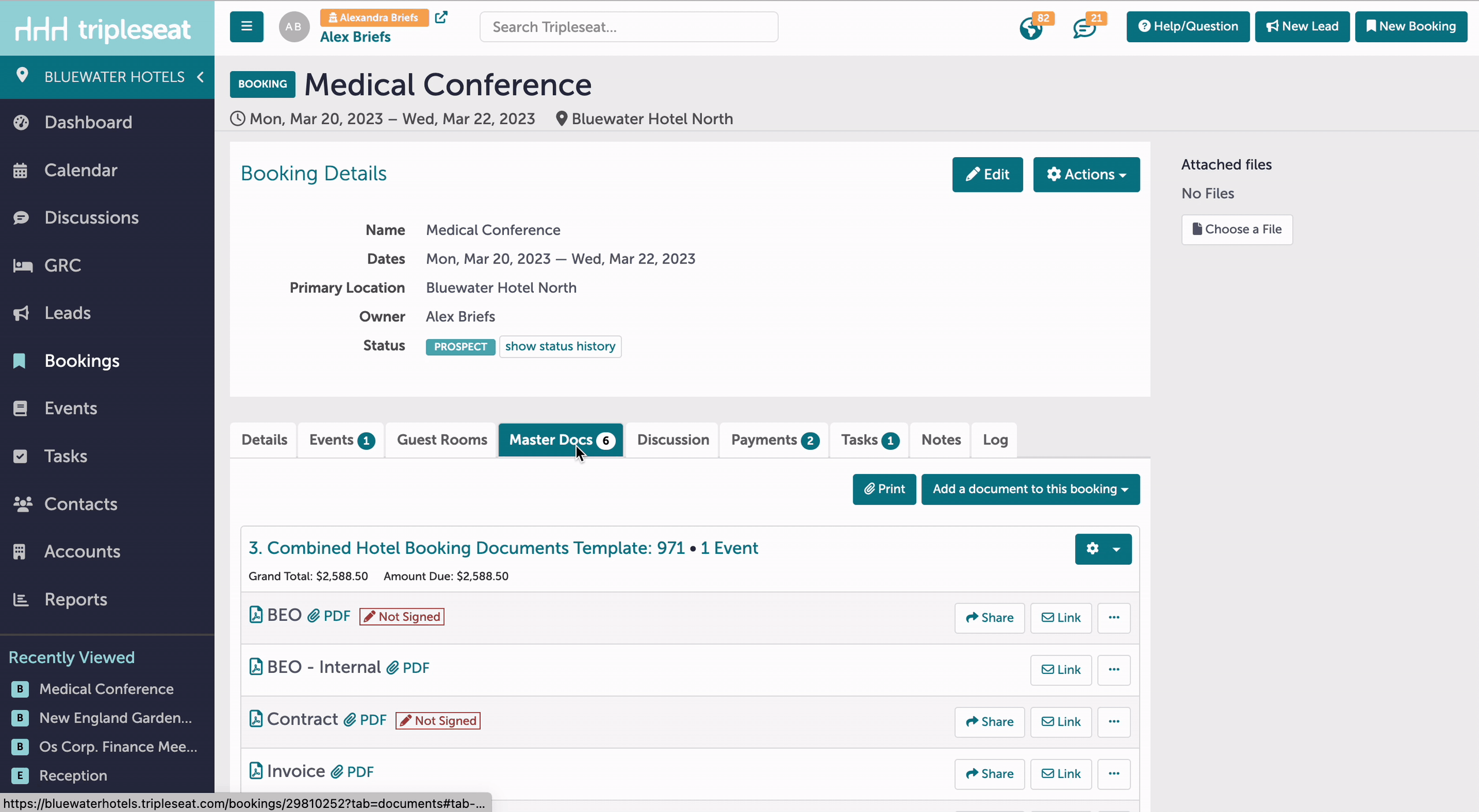Select the Master Docs tab
Image resolution: width=1479 pixels, height=812 pixels.
pos(561,440)
